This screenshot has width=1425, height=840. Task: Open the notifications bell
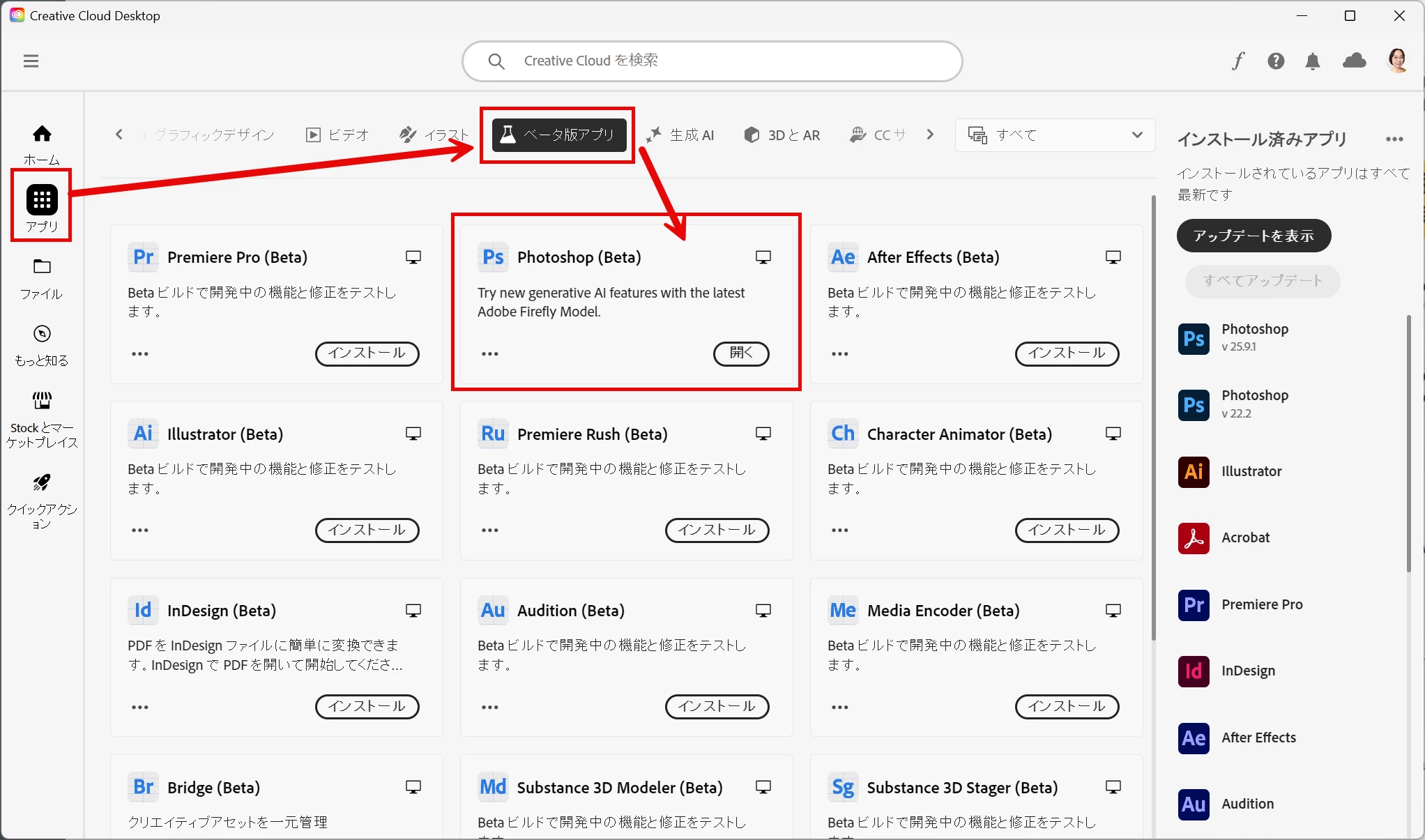coord(1313,61)
